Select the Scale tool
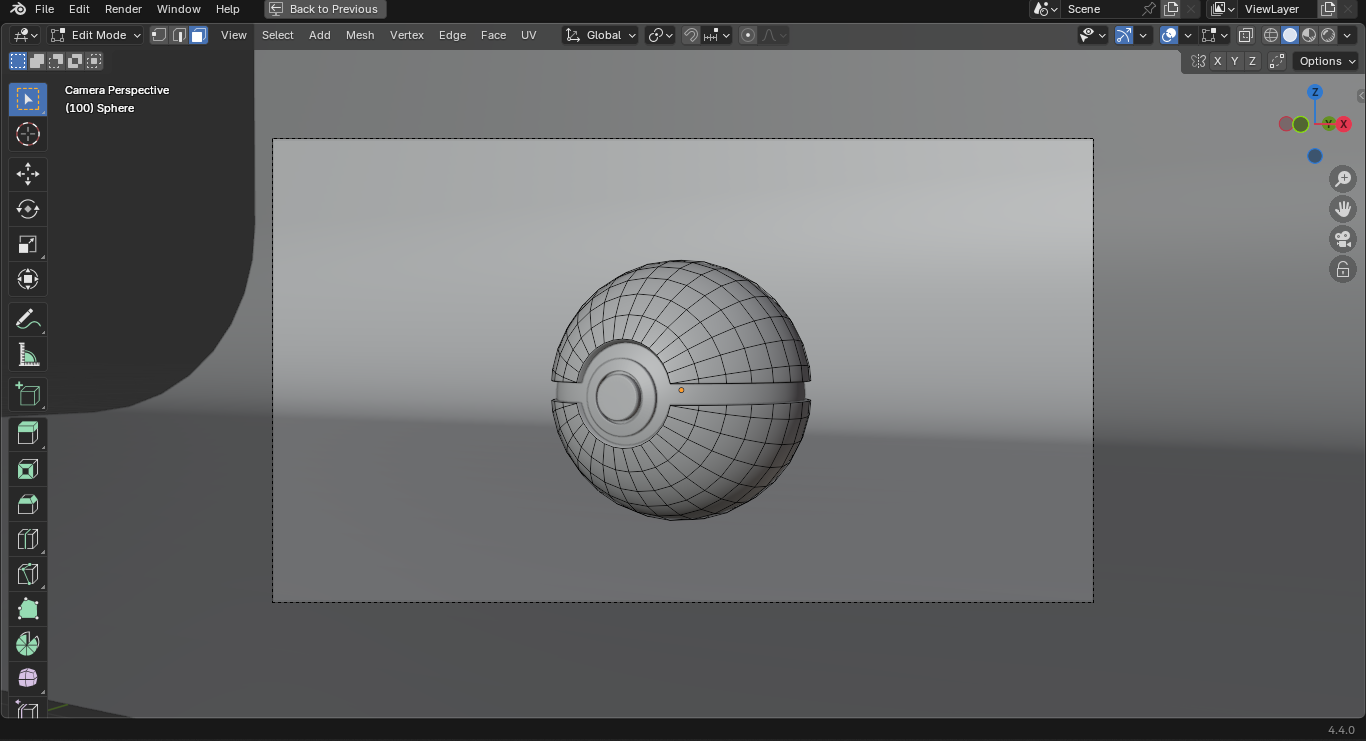 (x=28, y=244)
